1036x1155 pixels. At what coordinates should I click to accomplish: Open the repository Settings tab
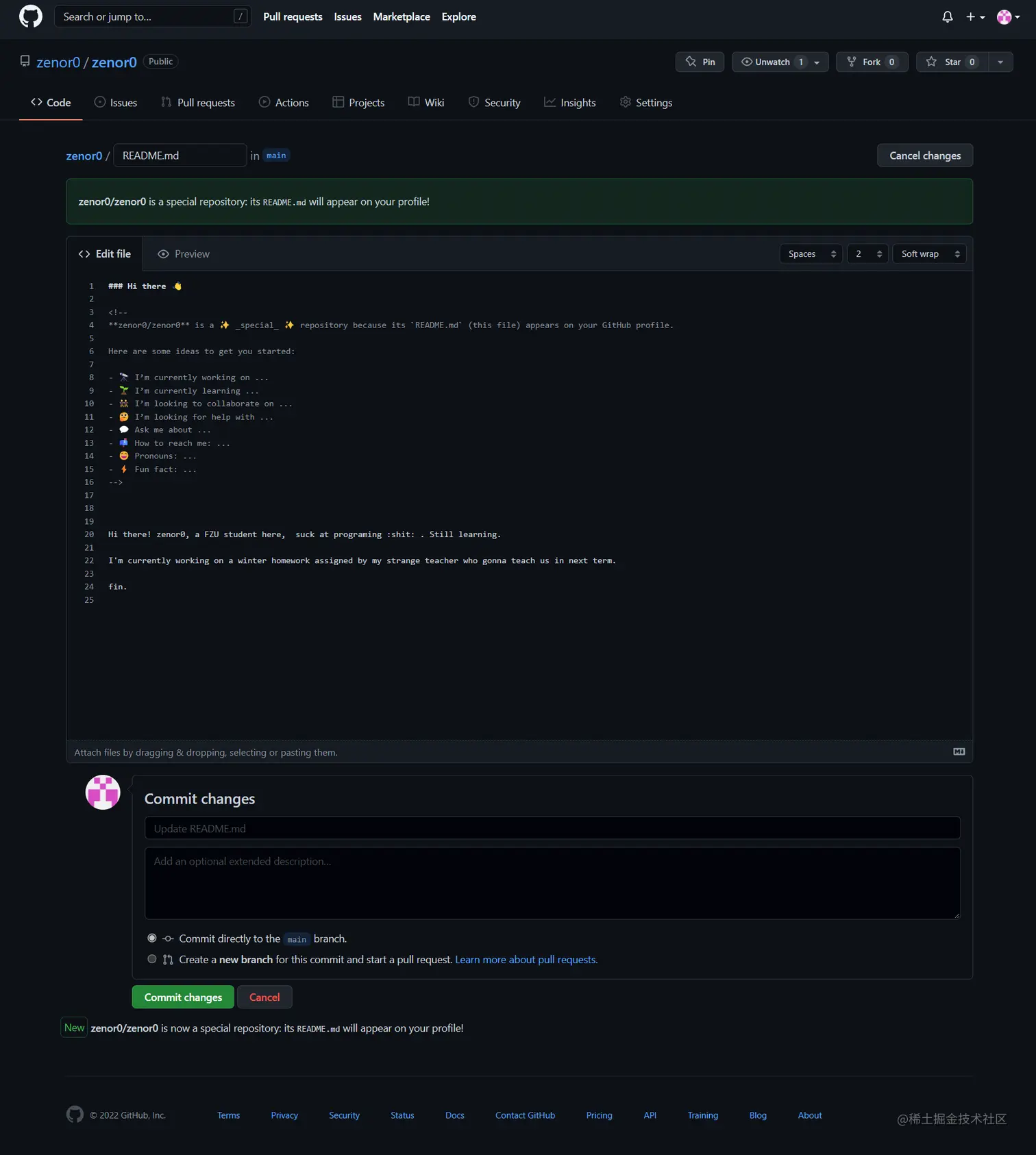646,102
